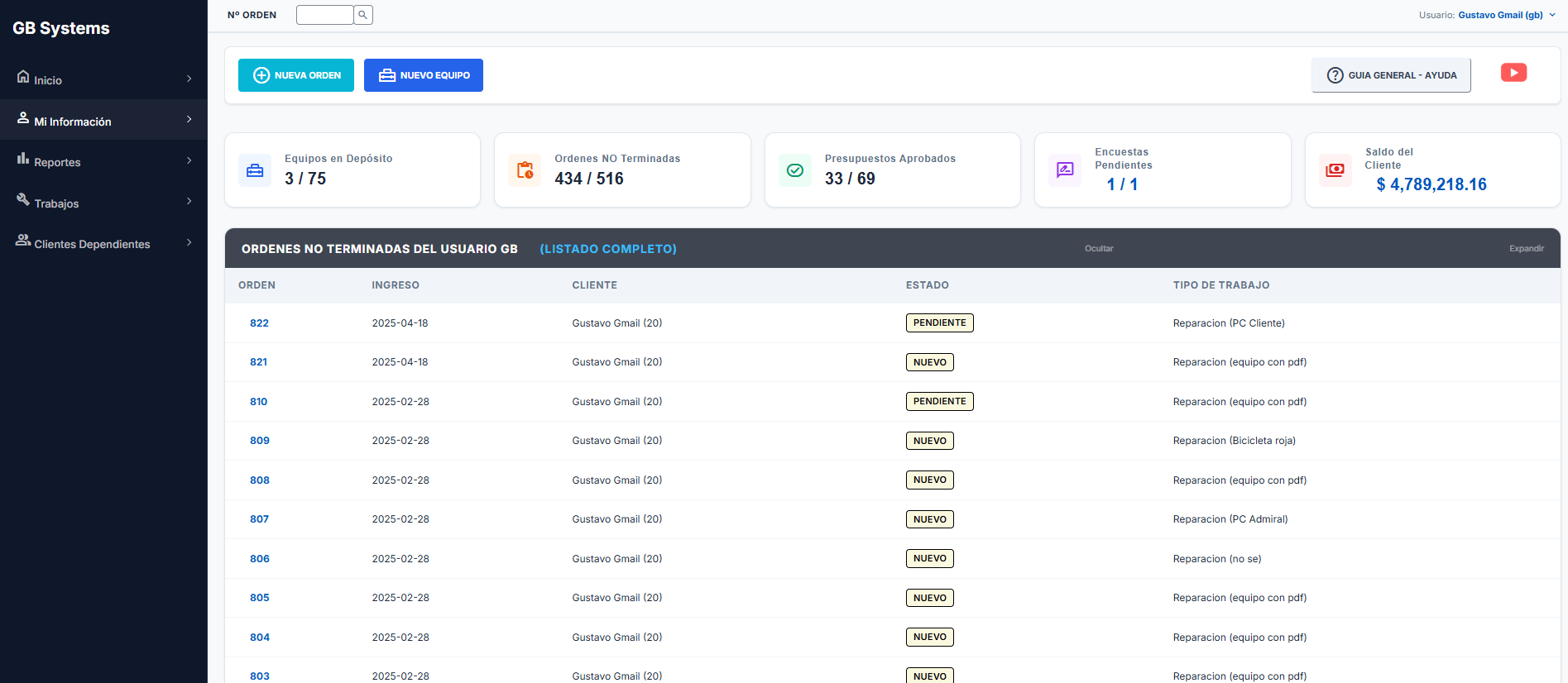Open the Mi Información sidebar menu

[103, 120]
